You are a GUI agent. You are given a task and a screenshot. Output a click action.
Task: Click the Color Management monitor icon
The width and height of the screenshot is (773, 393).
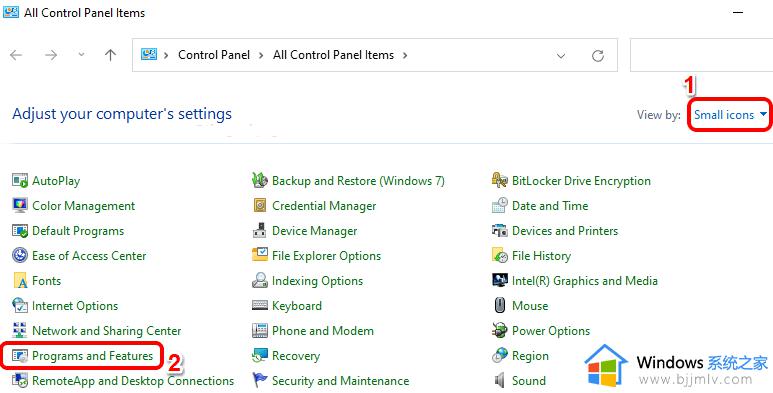20,206
